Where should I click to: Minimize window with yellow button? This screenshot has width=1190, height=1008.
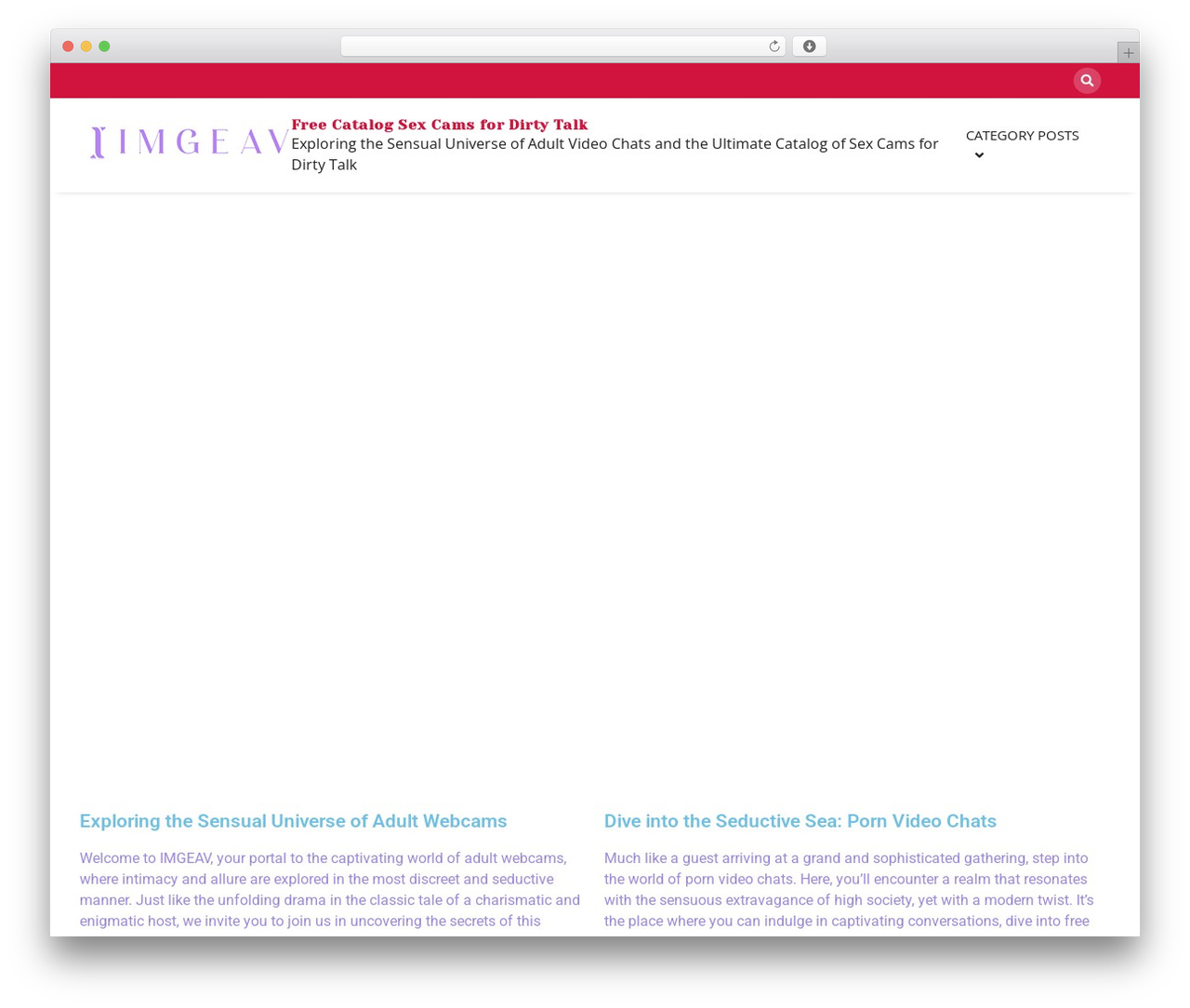tap(86, 46)
